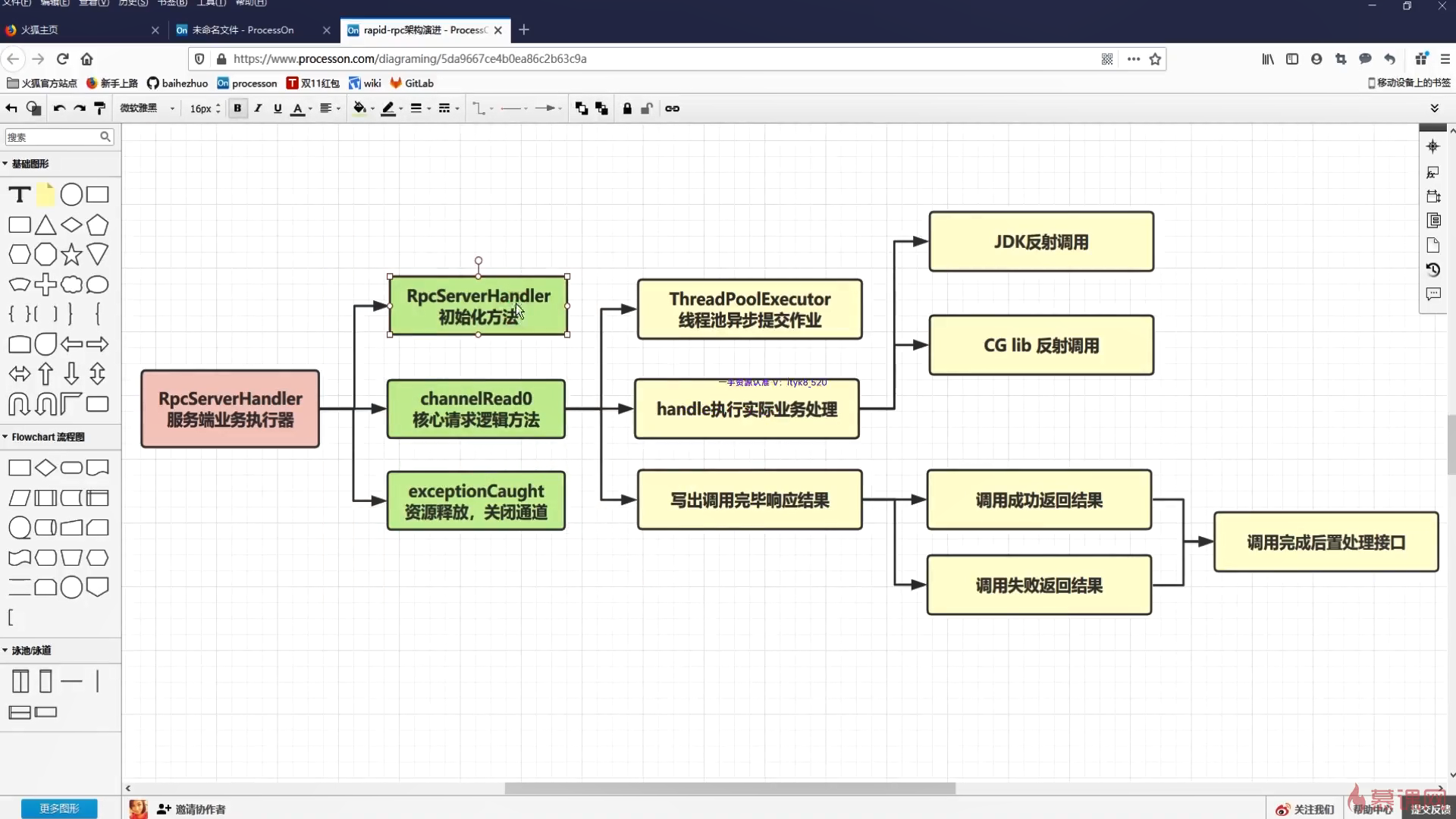Open the font family dropdown

click(x=147, y=108)
